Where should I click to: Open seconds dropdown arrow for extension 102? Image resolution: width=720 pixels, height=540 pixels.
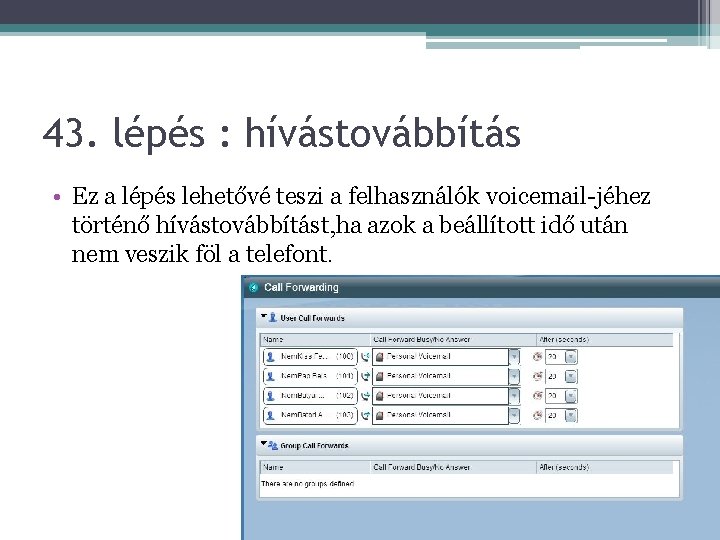[x=571, y=396]
